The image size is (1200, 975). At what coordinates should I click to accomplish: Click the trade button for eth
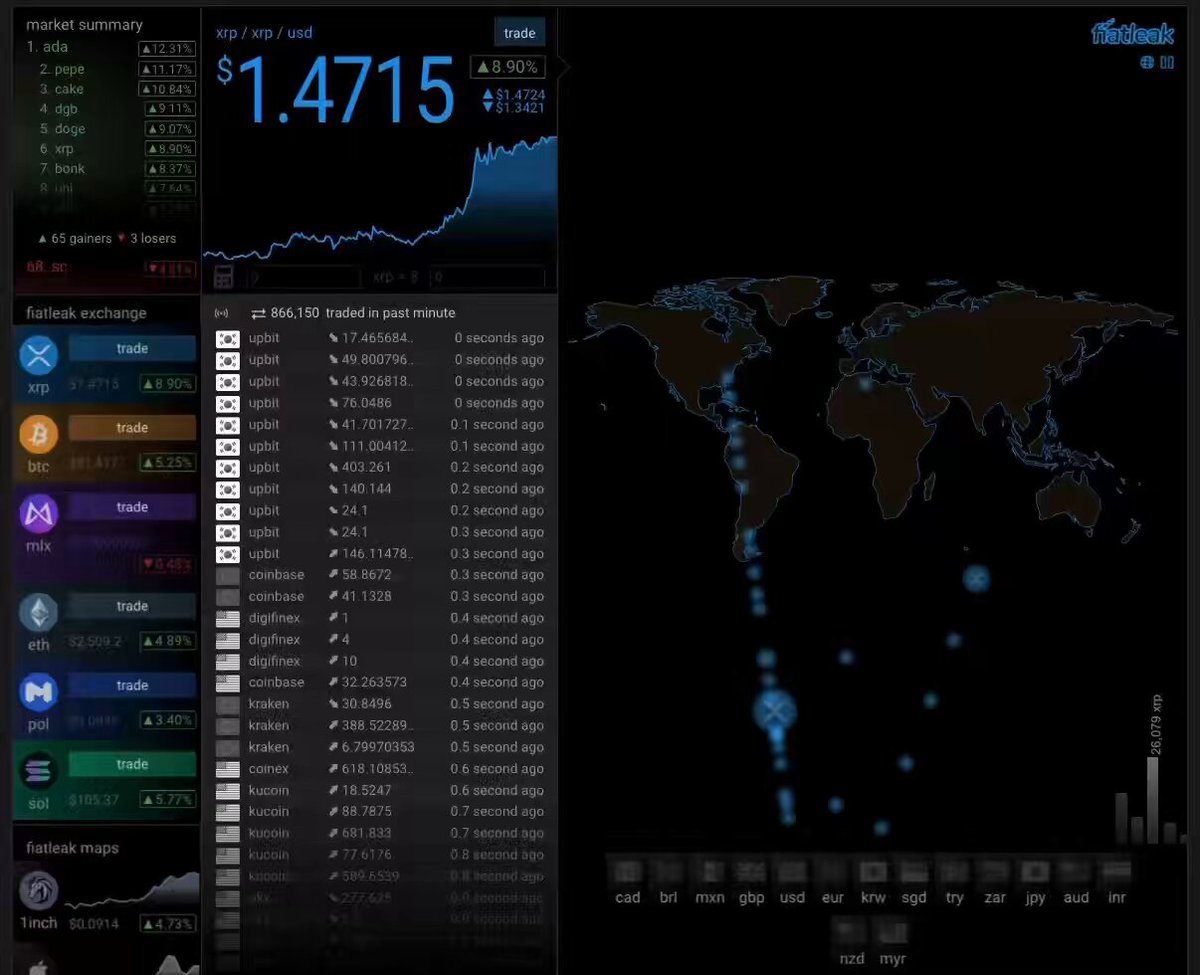(x=132, y=606)
